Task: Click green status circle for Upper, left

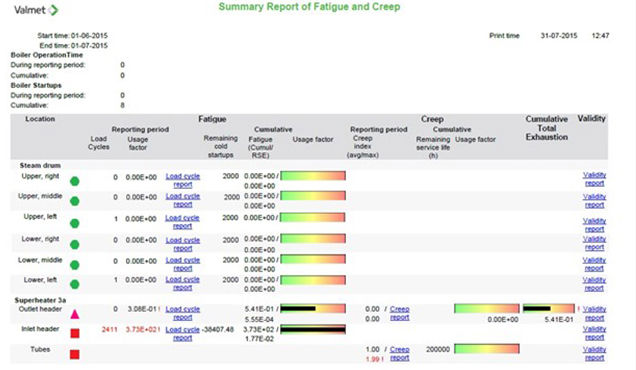Action: [75, 224]
